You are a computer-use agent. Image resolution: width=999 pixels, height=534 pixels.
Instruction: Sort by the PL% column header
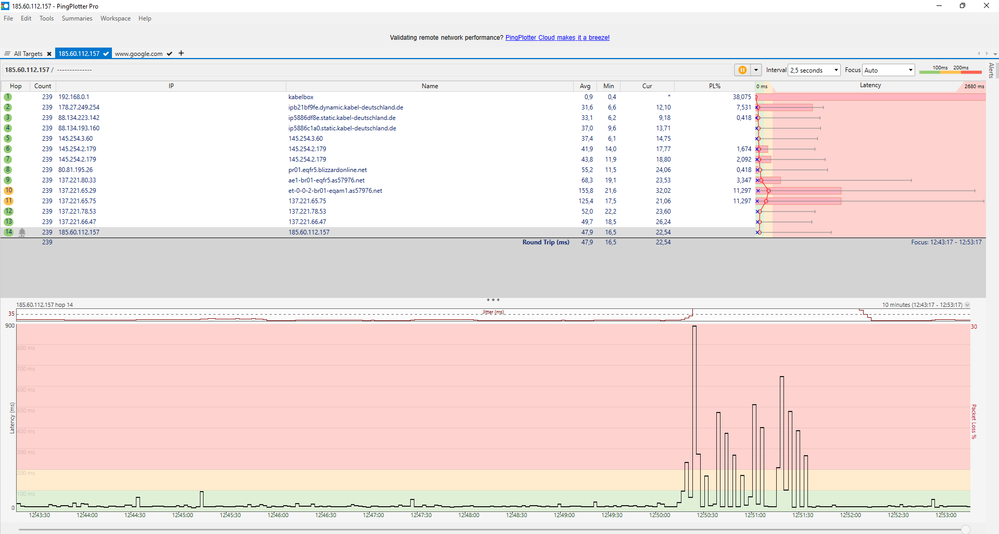pyautogui.click(x=715, y=86)
